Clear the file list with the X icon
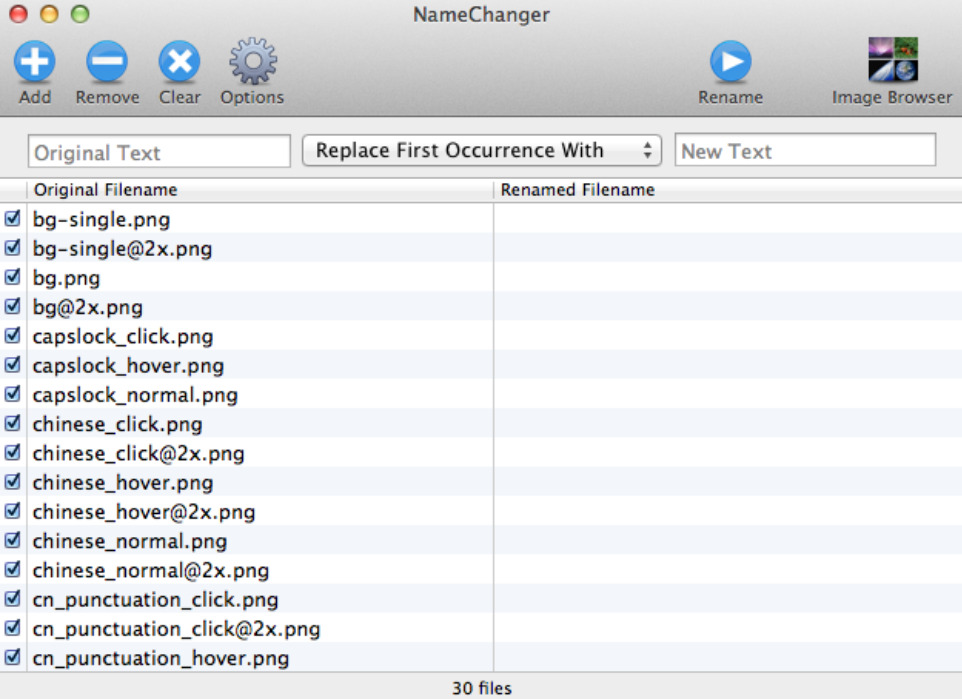The height and width of the screenshot is (699, 962). [x=179, y=62]
